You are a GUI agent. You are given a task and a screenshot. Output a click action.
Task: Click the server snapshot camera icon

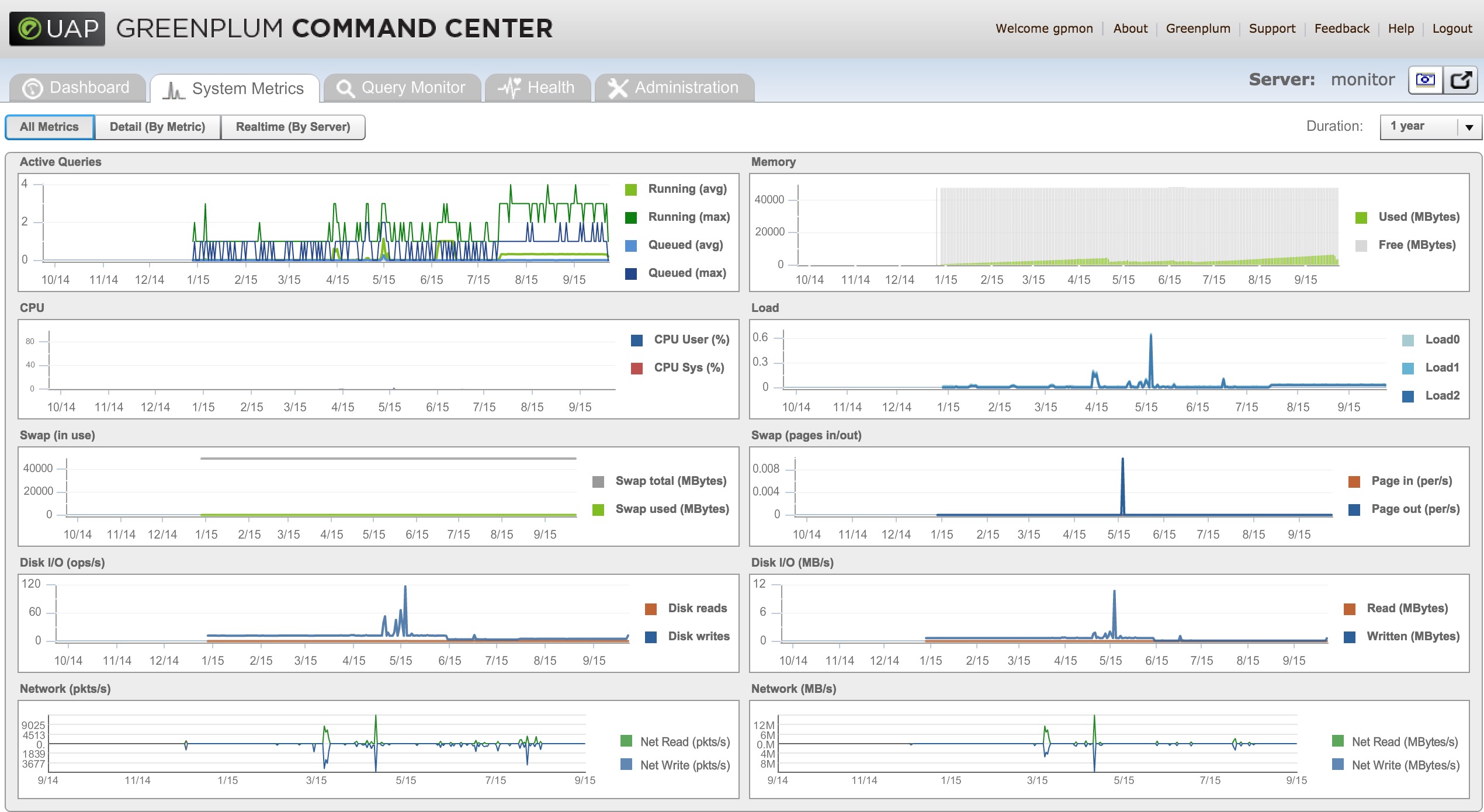click(1426, 79)
